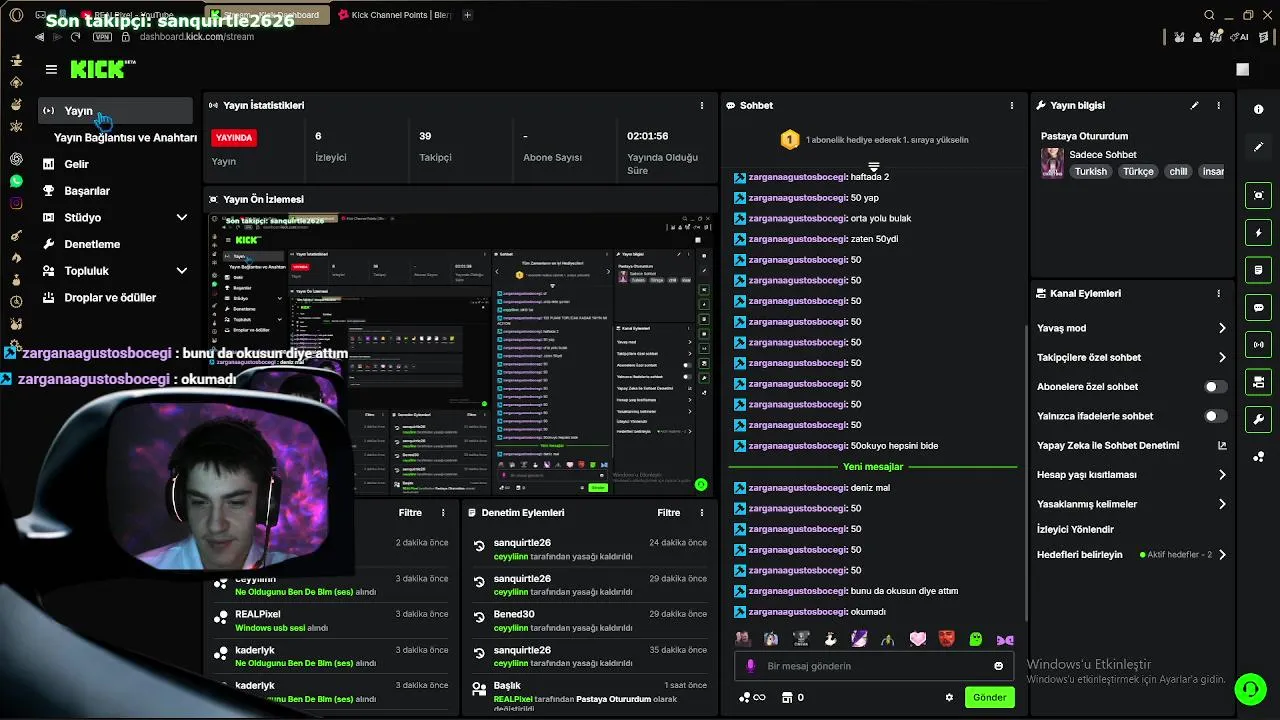Open Yasaklanmış kelimeler arrow
Viewport: 1280px width, 720px height.
click(x=1221, y=504)
